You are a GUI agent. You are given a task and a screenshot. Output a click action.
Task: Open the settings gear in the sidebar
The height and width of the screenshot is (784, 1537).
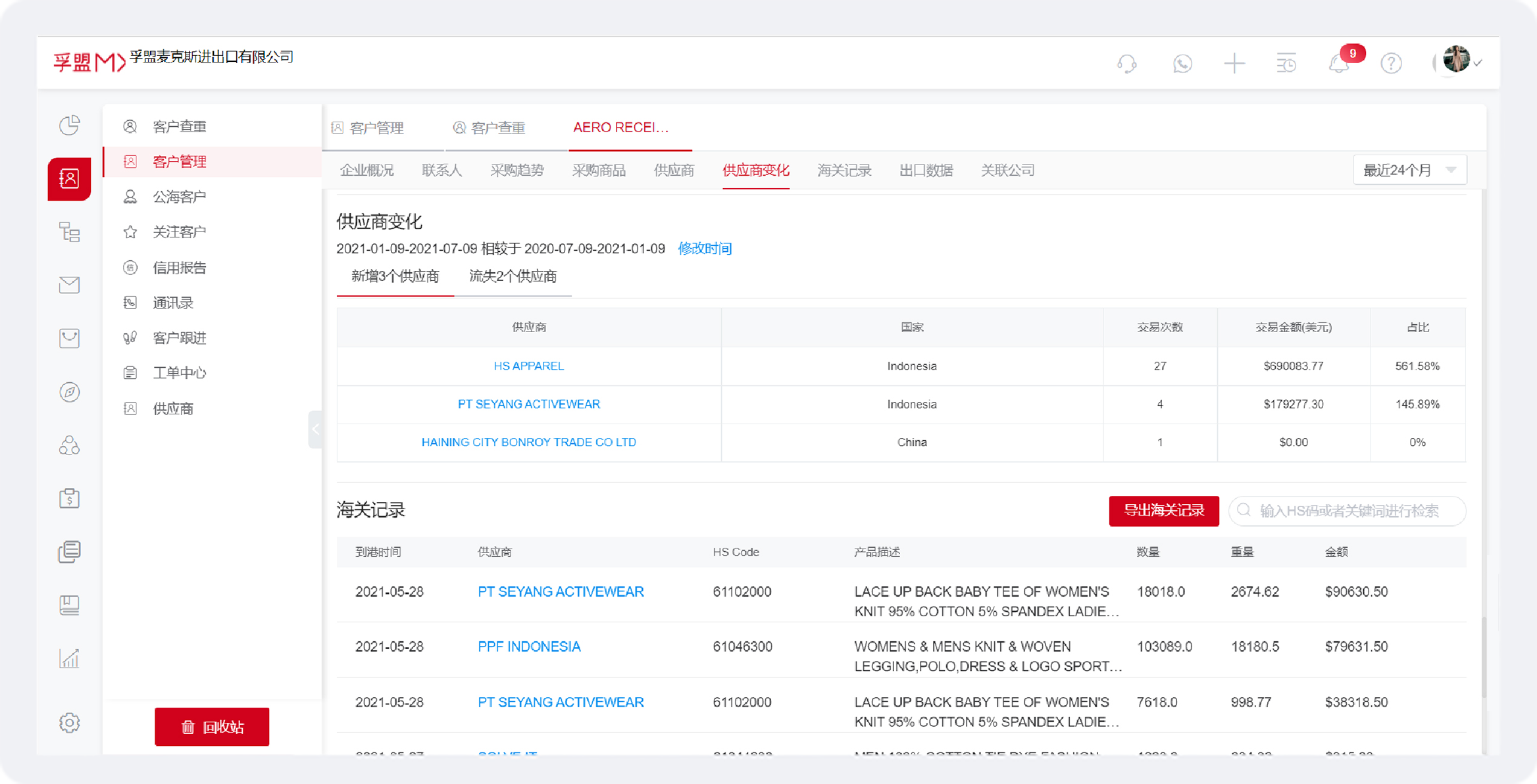pos(69,722)
